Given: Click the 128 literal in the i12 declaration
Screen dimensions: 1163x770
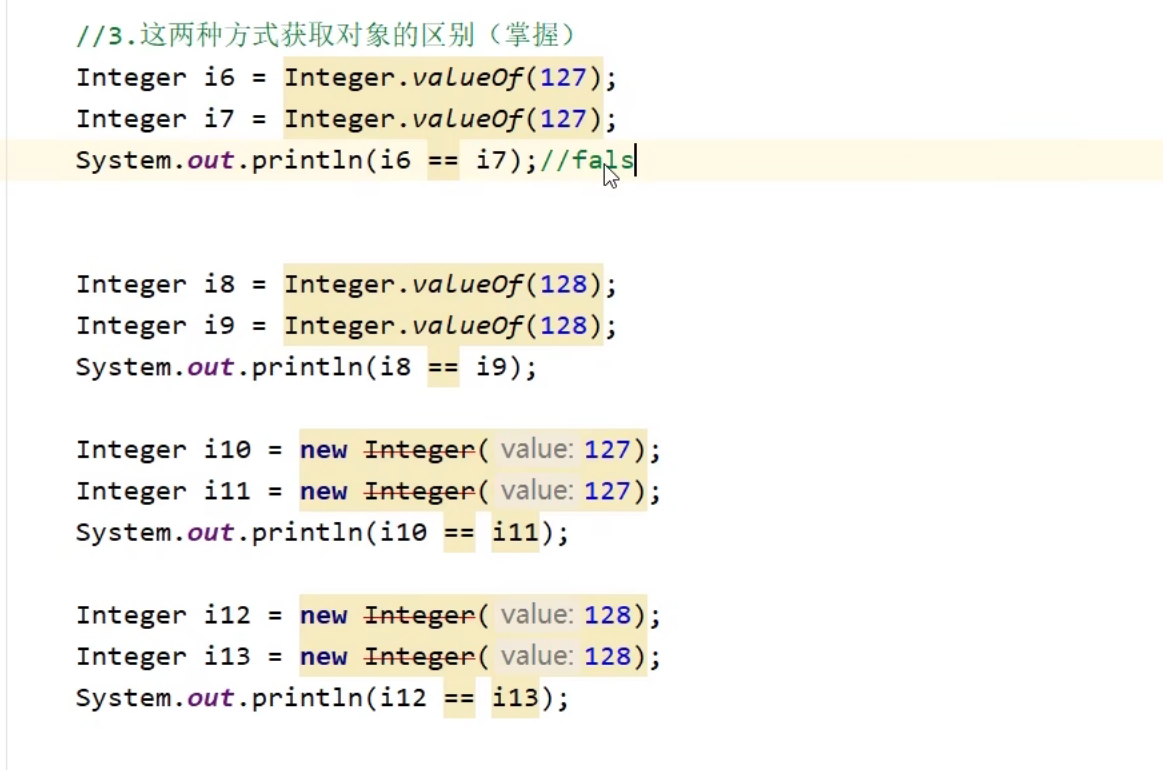Looking at the screenshot, I should coord(607,615).
